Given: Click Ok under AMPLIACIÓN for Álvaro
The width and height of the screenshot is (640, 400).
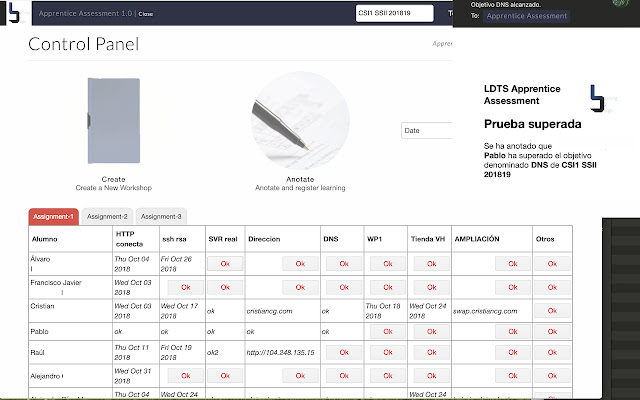Looking at the screenshot, I should point(513,264).
